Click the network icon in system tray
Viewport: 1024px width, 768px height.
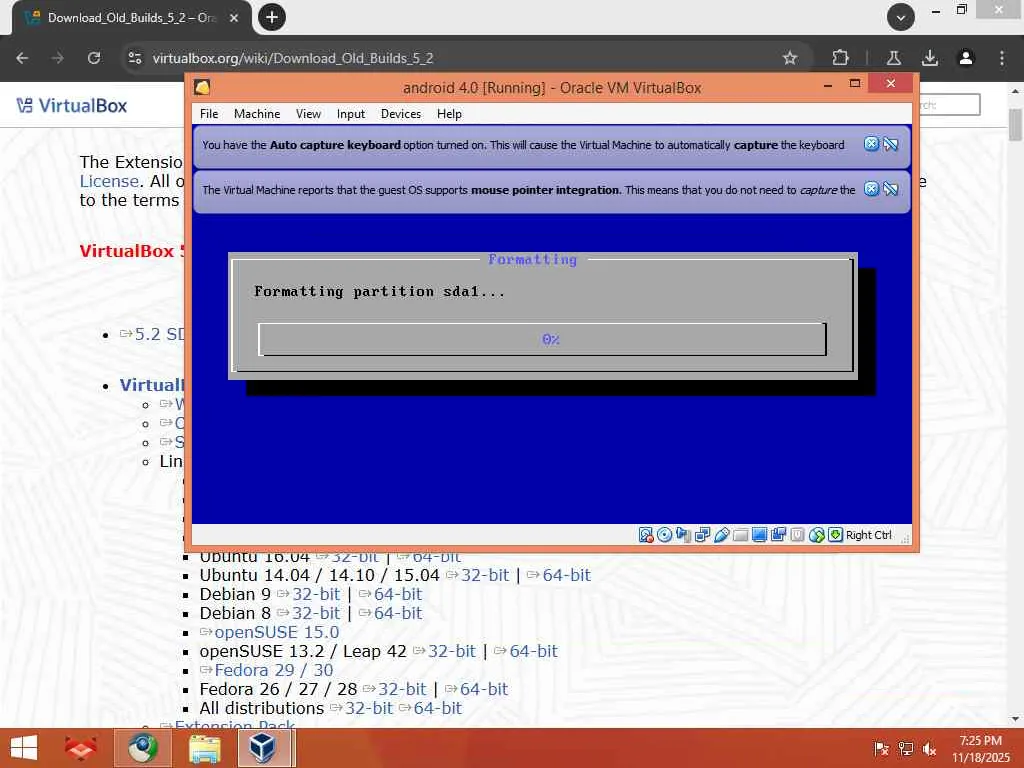point(906,749)
